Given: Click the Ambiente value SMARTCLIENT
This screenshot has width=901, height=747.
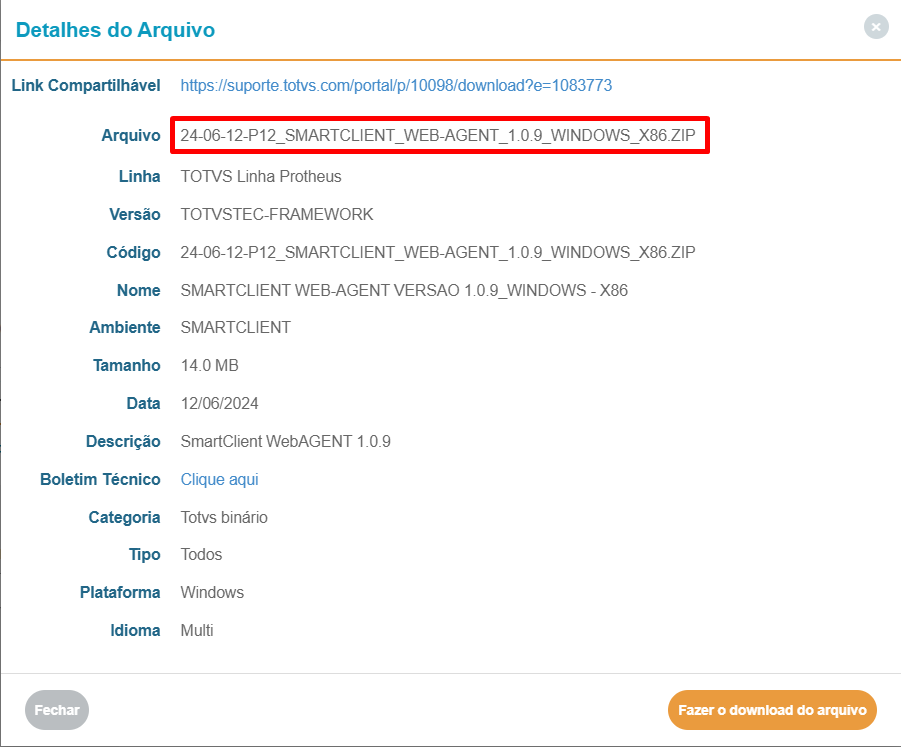Looking at the screenshot, I should [235, 328].
